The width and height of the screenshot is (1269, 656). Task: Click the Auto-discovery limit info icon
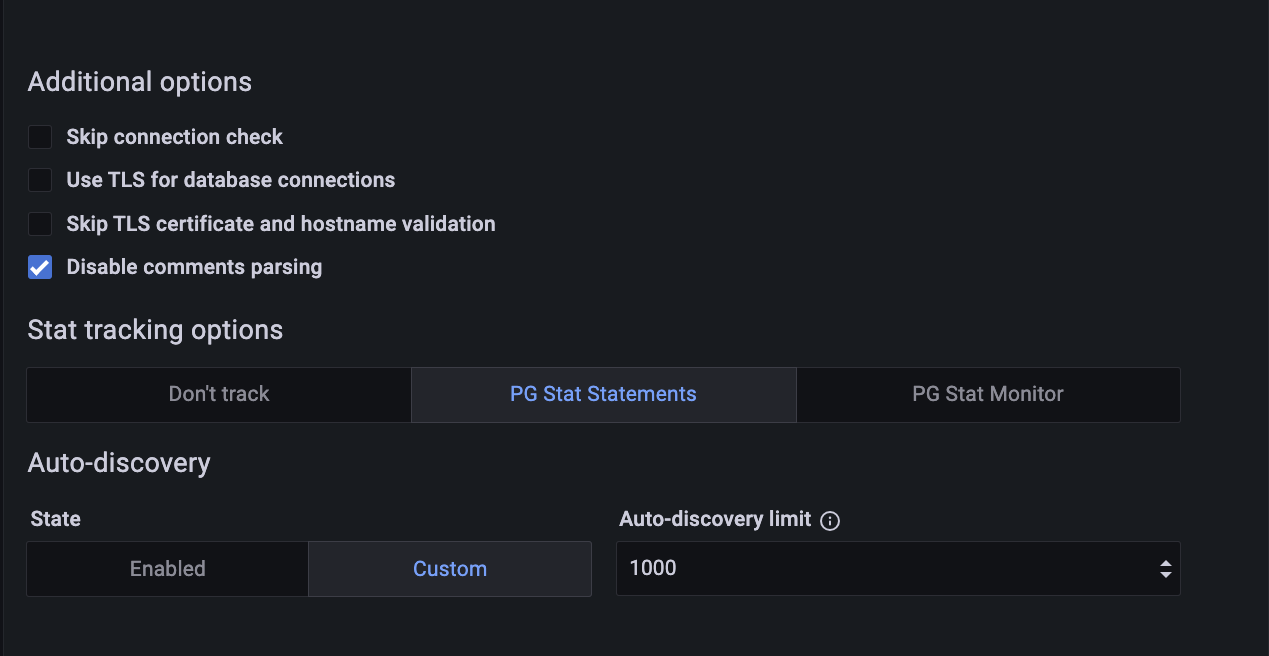coord(830,520)
